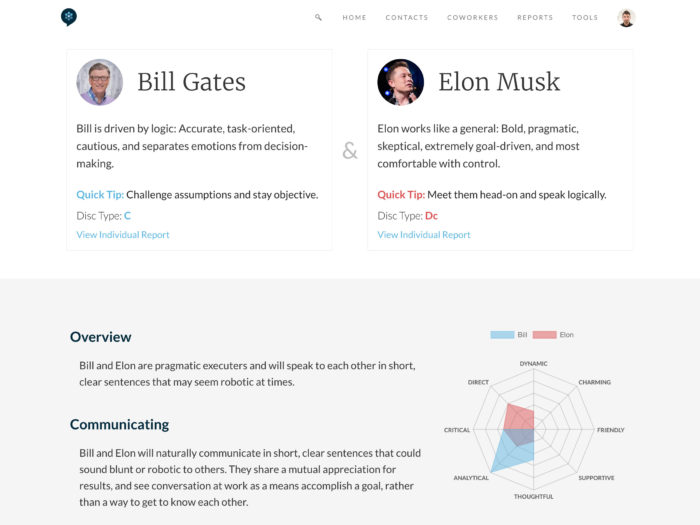Image resolution: width=700 pixels, height=525 pixels.
Task: Open search via magnifier icon
Action: (x=318, y=18)
